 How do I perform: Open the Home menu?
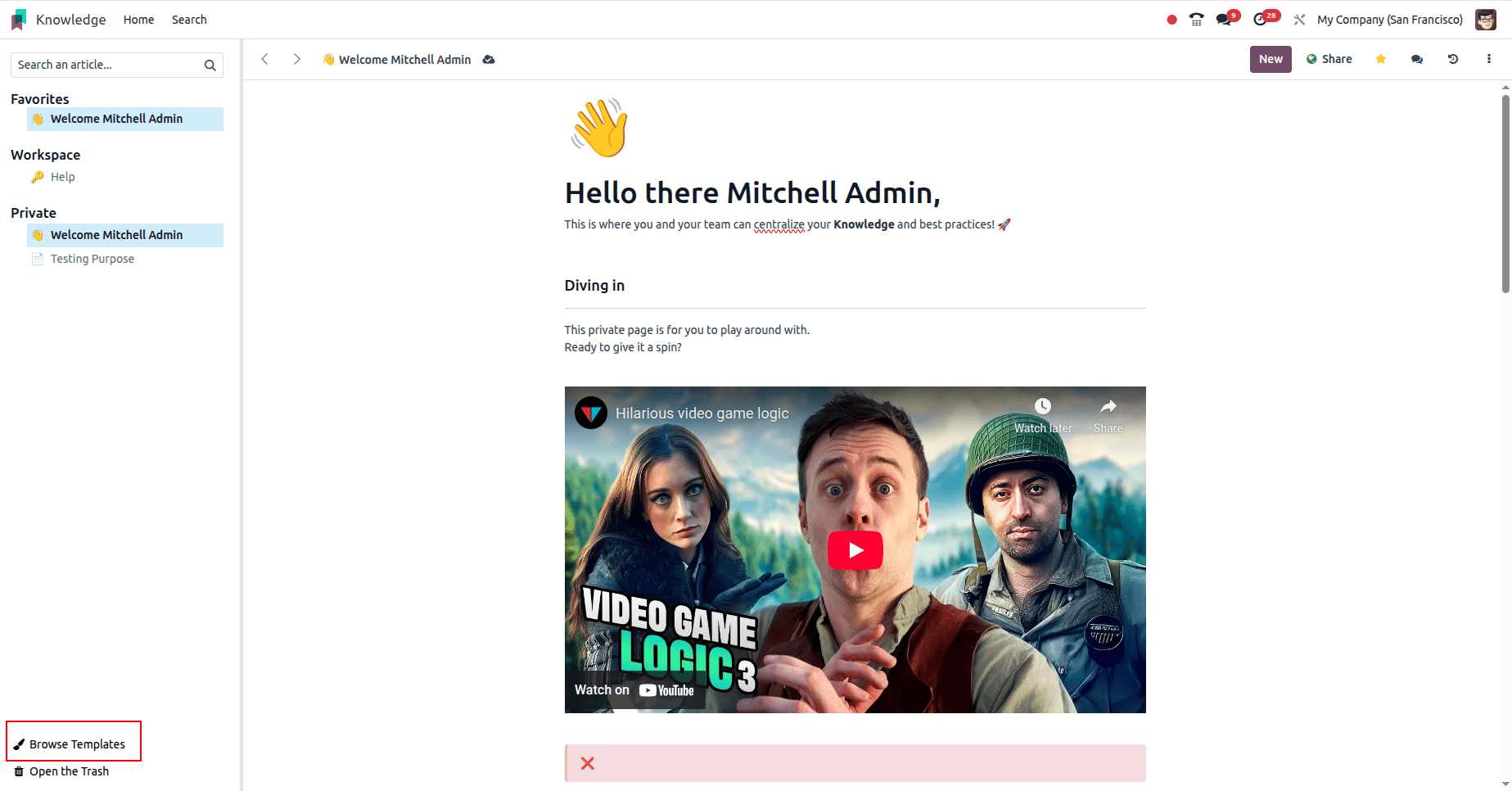pos(138,20)
